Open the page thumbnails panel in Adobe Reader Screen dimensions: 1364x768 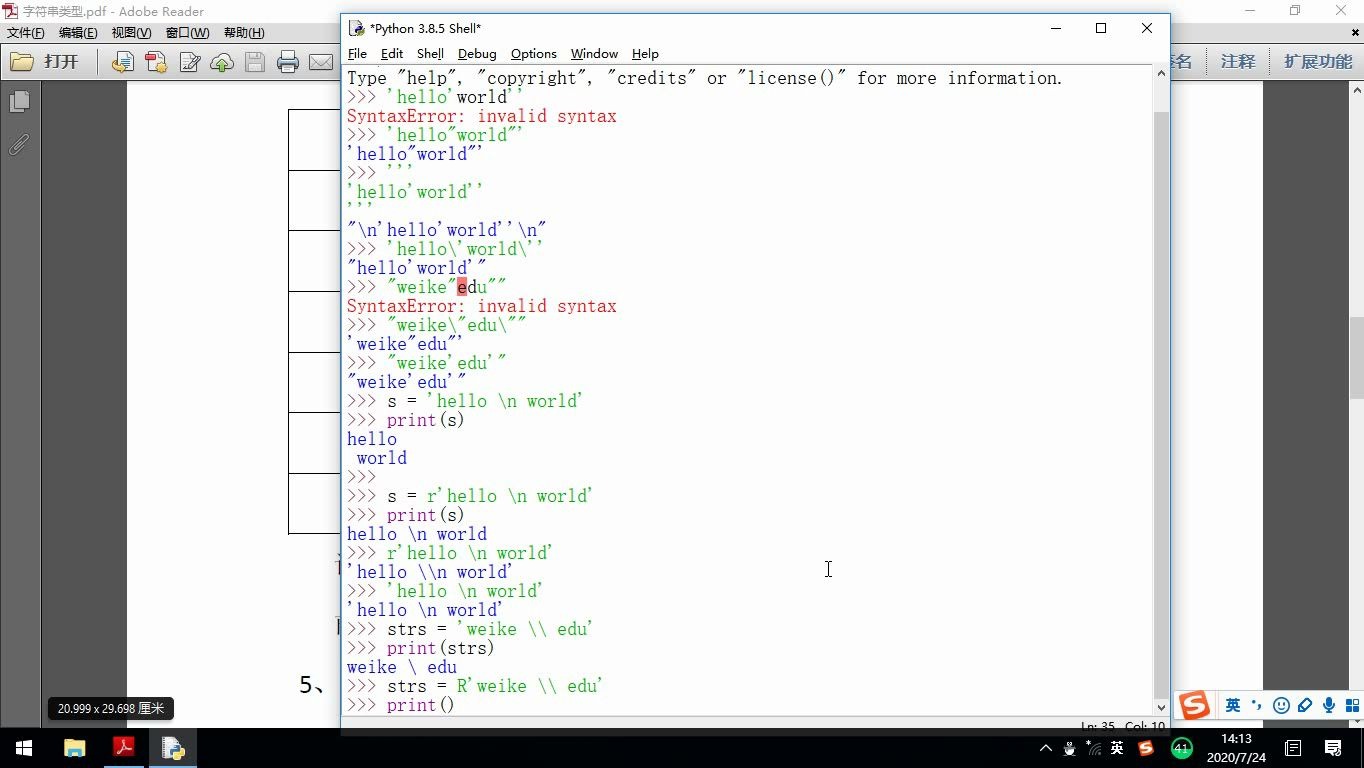pyautogui.click(x=19, y=101)
